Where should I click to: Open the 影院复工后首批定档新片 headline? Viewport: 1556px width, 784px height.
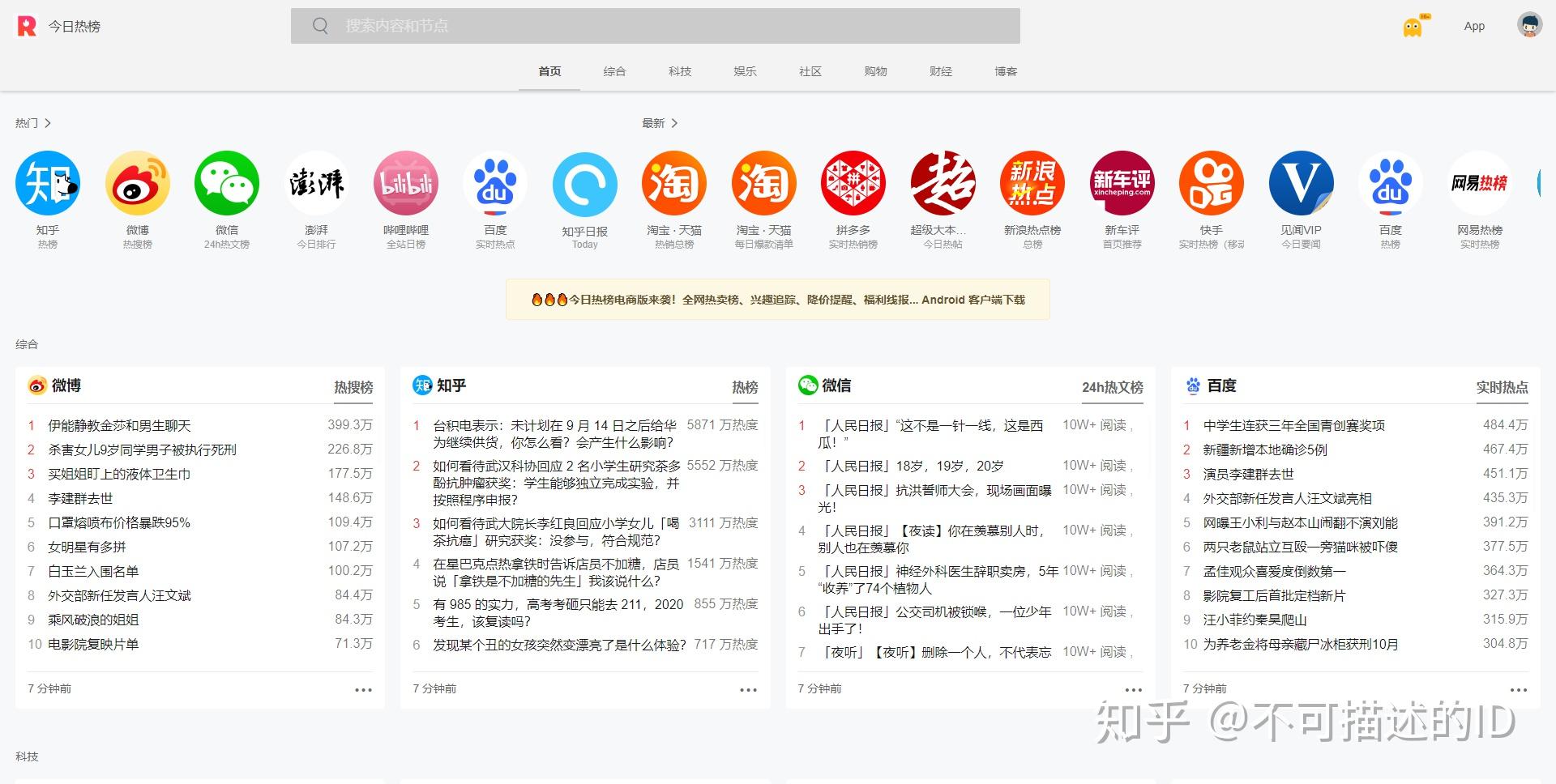[1274, 595]
